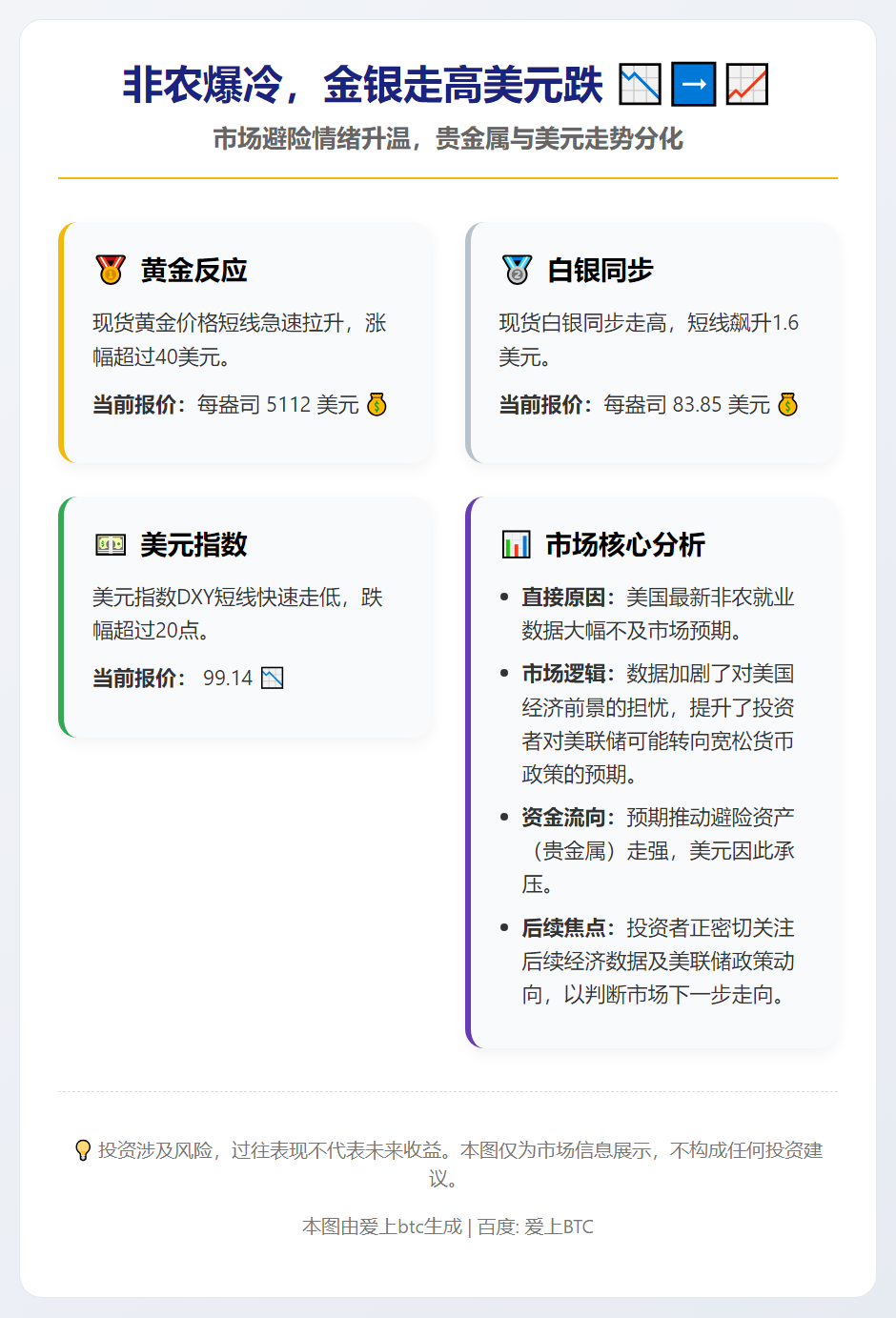
Task: Click the subtitle 市场避险情绪升温，贵金属与美元走势分化
Action: (448, 139)
